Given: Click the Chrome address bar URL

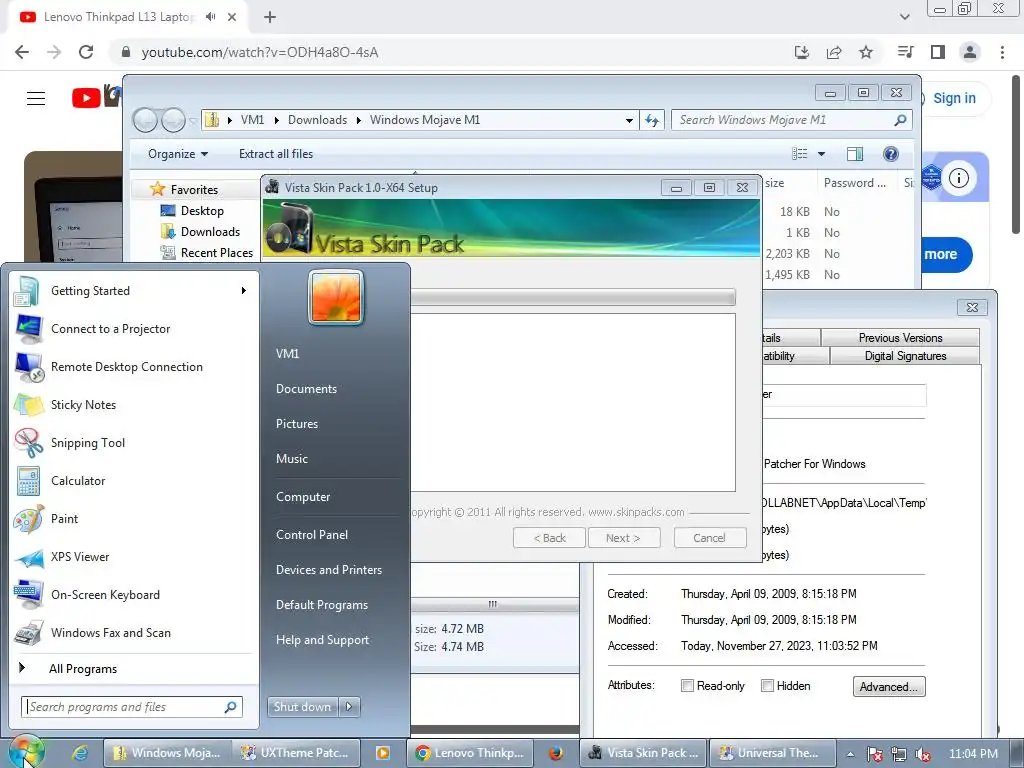Looking at the screenshot, I should coord(259,52).
